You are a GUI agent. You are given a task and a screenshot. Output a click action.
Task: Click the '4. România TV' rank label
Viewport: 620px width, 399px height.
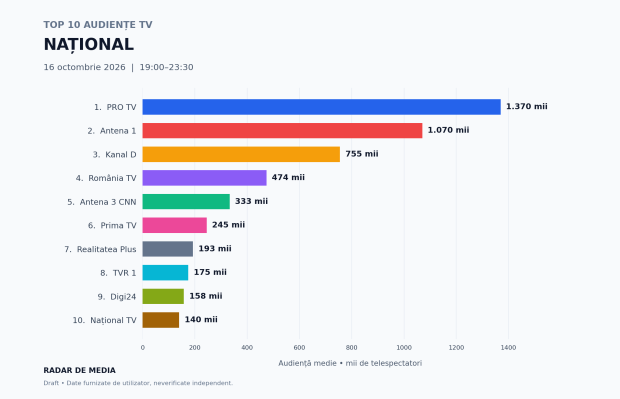(x=106, y=178)
